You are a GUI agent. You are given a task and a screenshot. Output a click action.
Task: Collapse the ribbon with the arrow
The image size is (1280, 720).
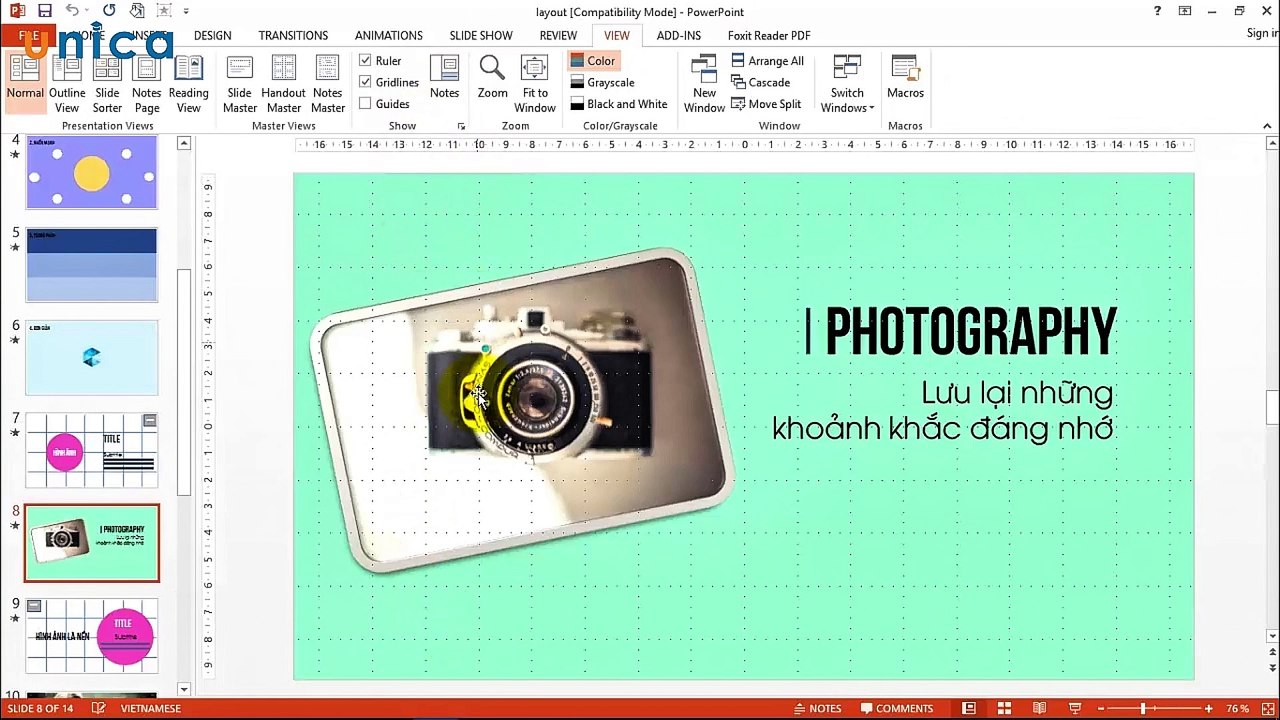[1267, 126]
